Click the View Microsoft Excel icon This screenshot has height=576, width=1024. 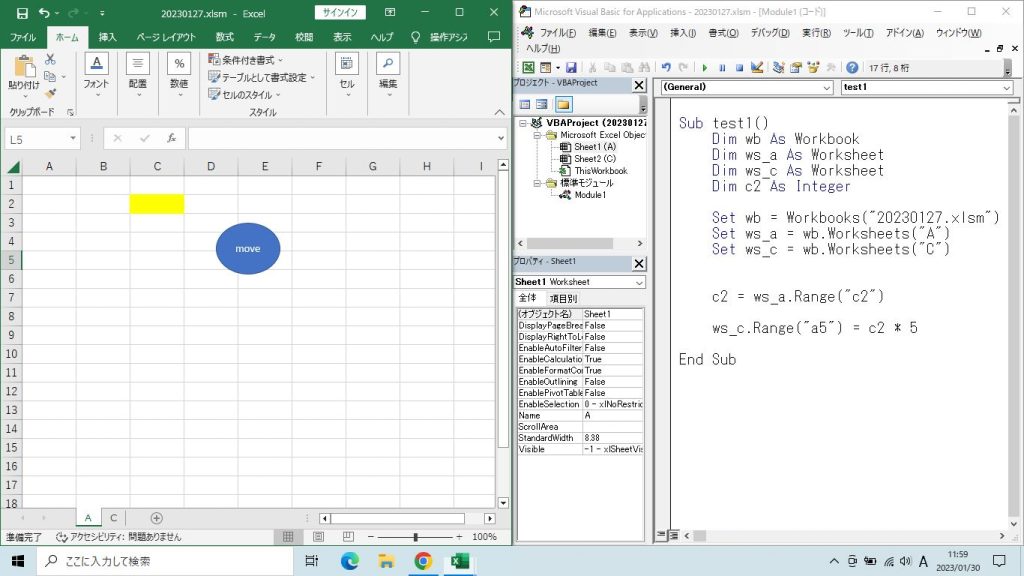pyautogui.click(x=529, y=68)
